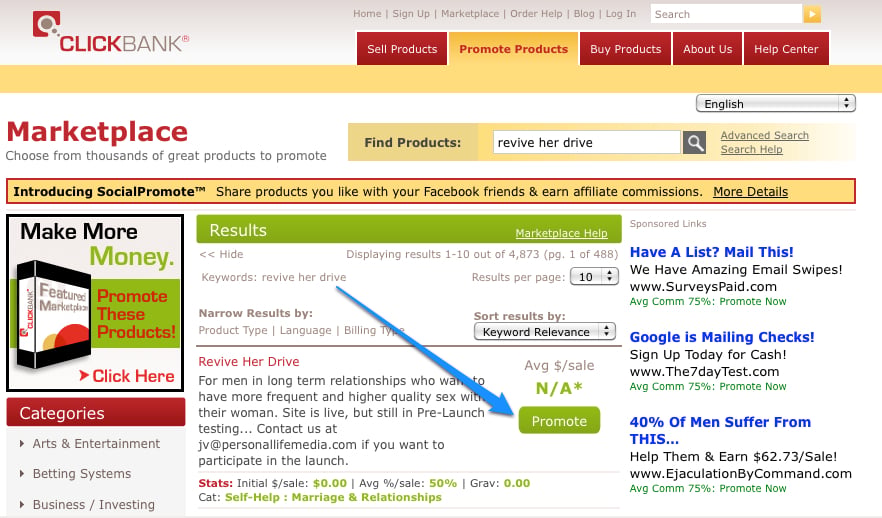Click the ClickBank logo
The width and height of the screenshot is (882, 518).
111,33
